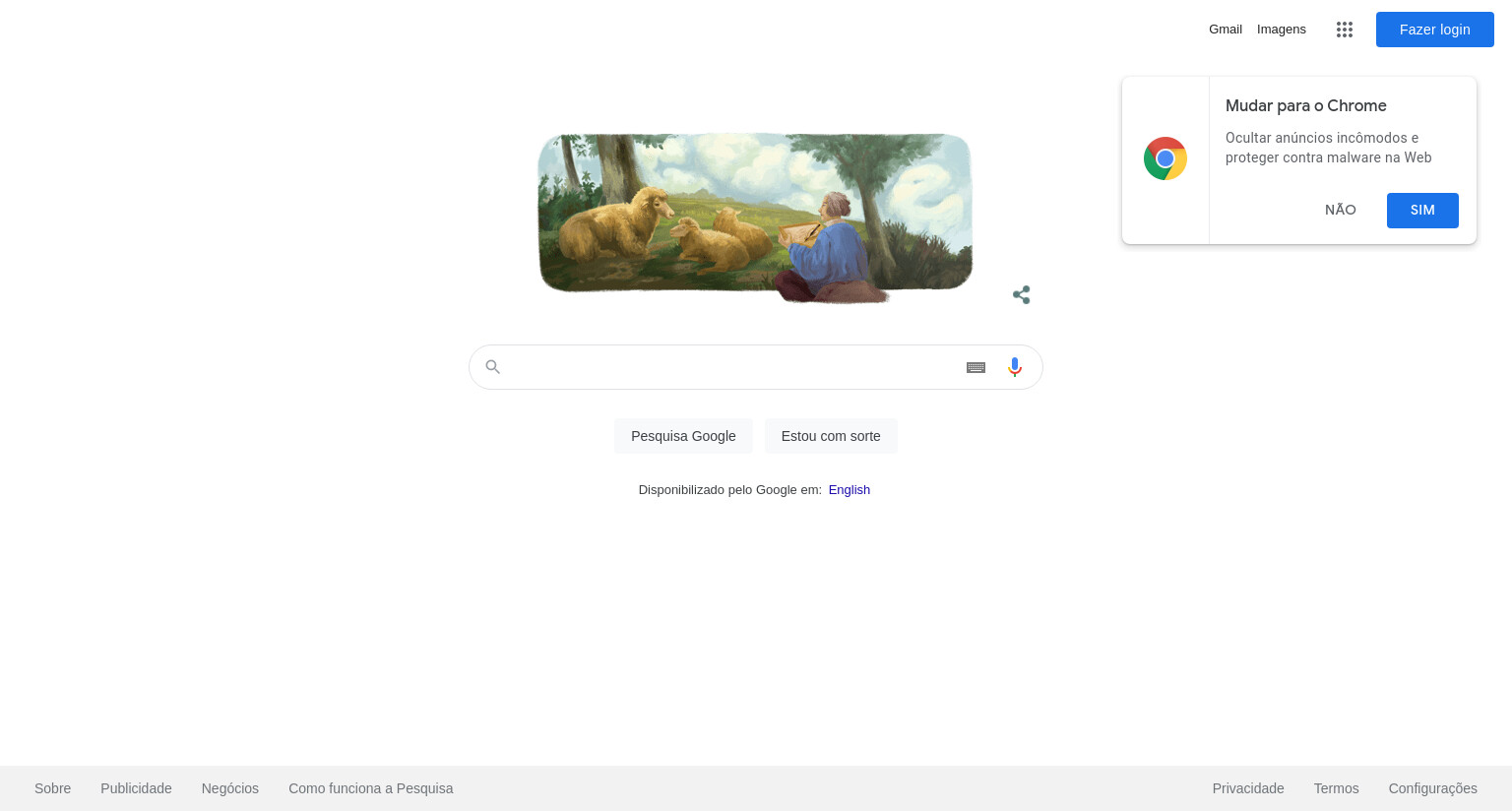The width and height of the screenshot is (1512, 811).
Task: Open the Publicidade footer link
Action: (136, 788)
